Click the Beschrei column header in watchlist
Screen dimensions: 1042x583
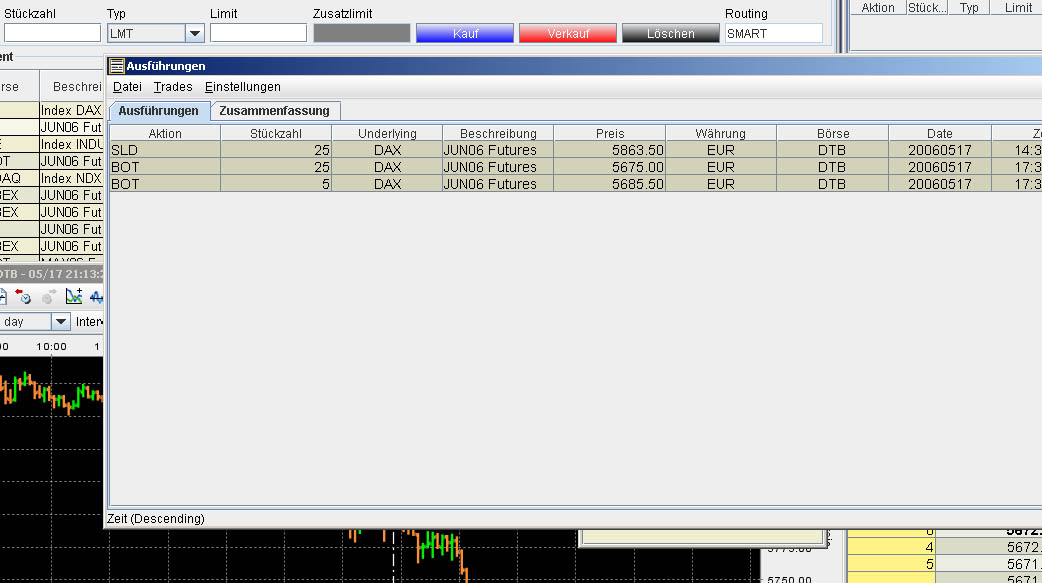[72, 87]
